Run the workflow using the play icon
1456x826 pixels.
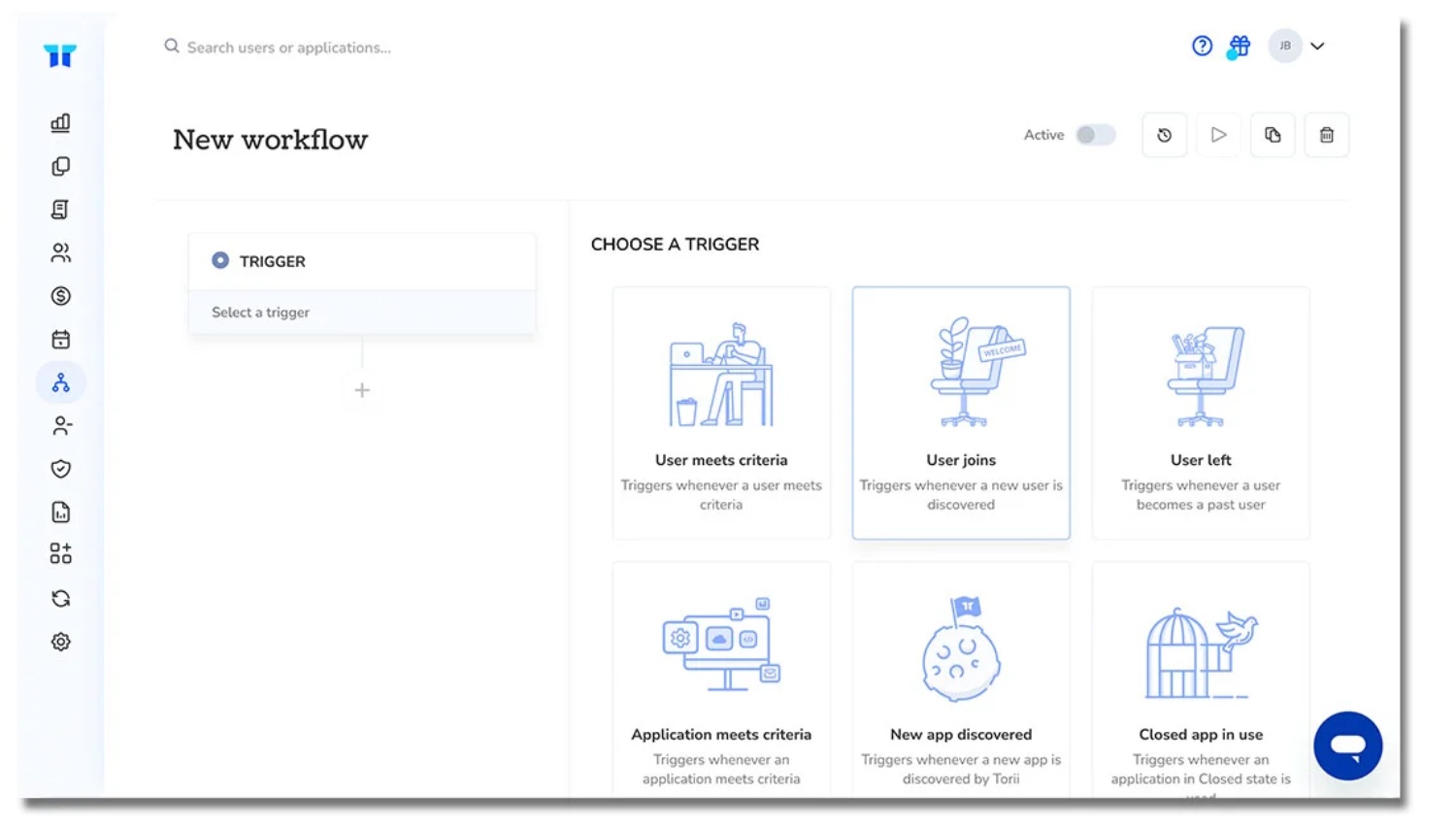point(1218,135)
